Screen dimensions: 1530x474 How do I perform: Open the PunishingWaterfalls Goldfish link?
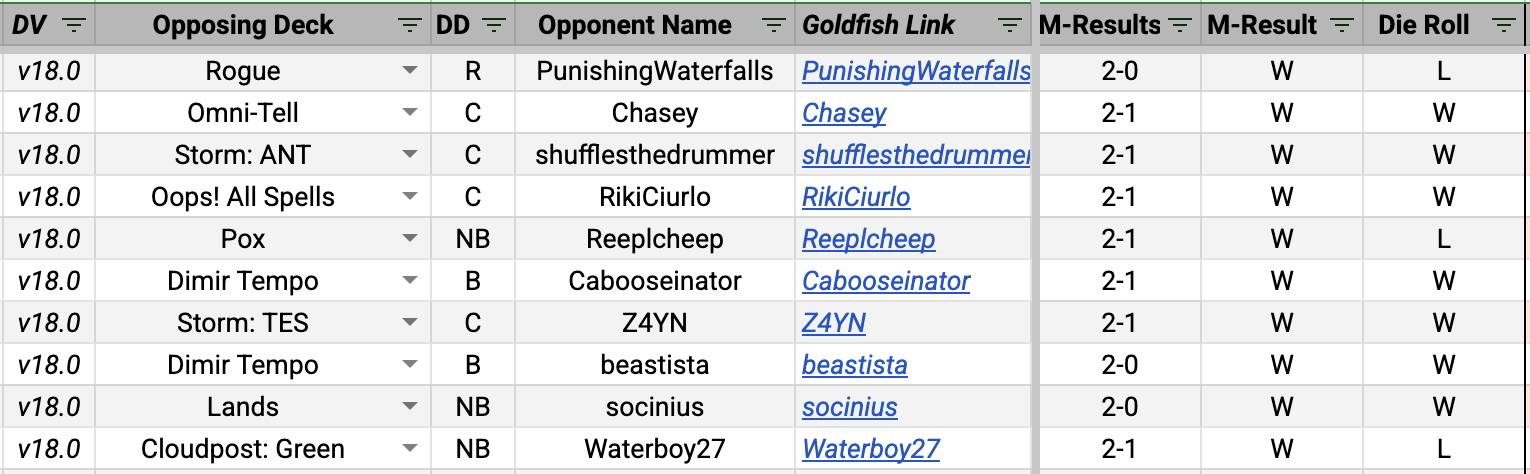915,71
